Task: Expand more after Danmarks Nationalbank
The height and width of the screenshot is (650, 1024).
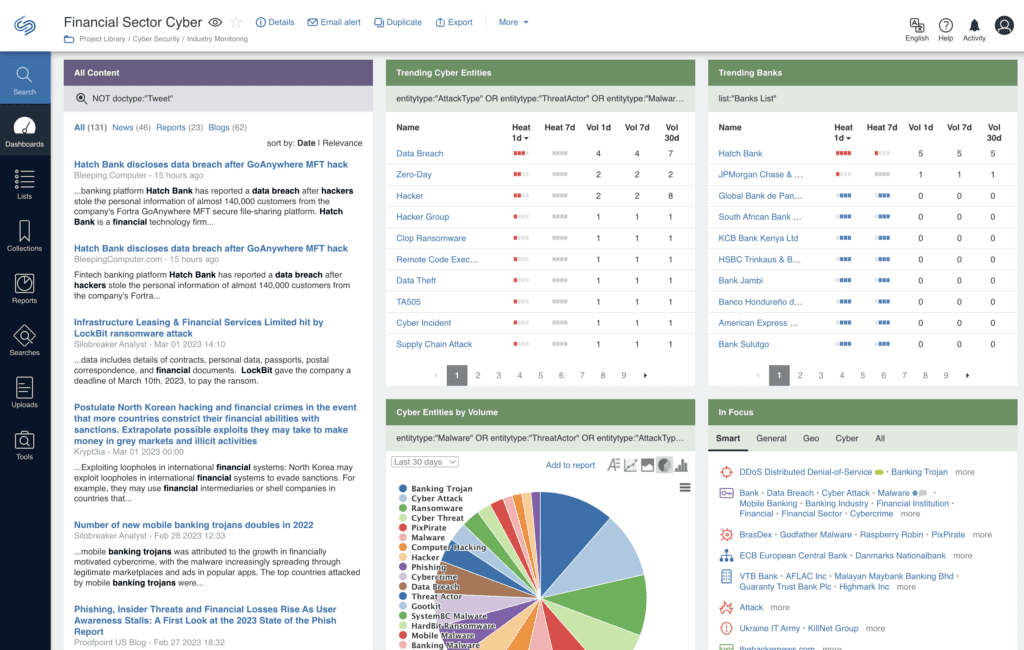Action: click(x=963, y=556)
